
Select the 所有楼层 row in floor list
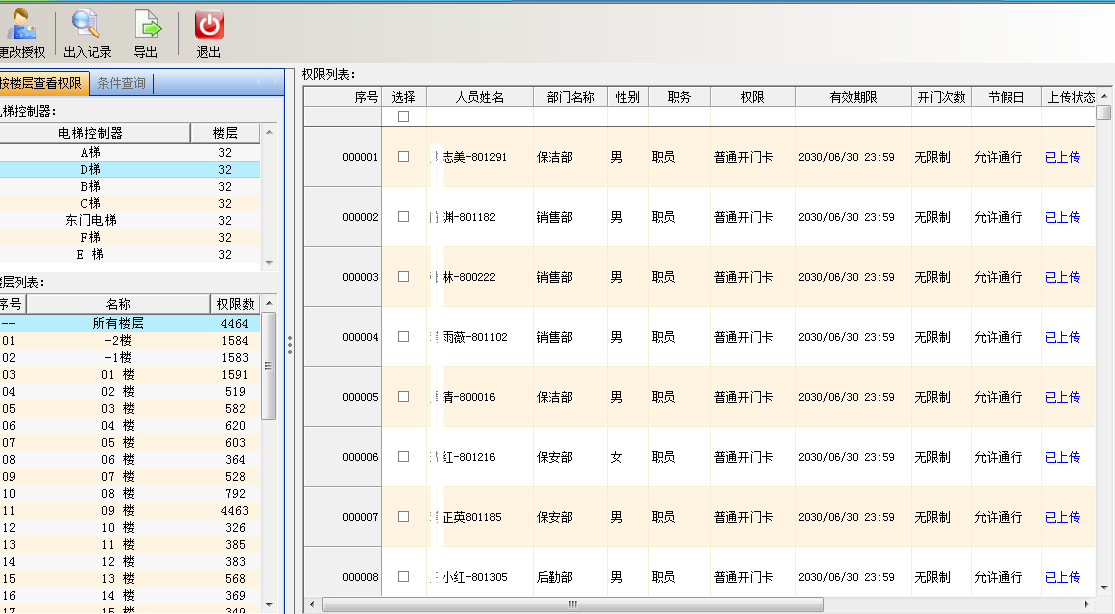129,323
